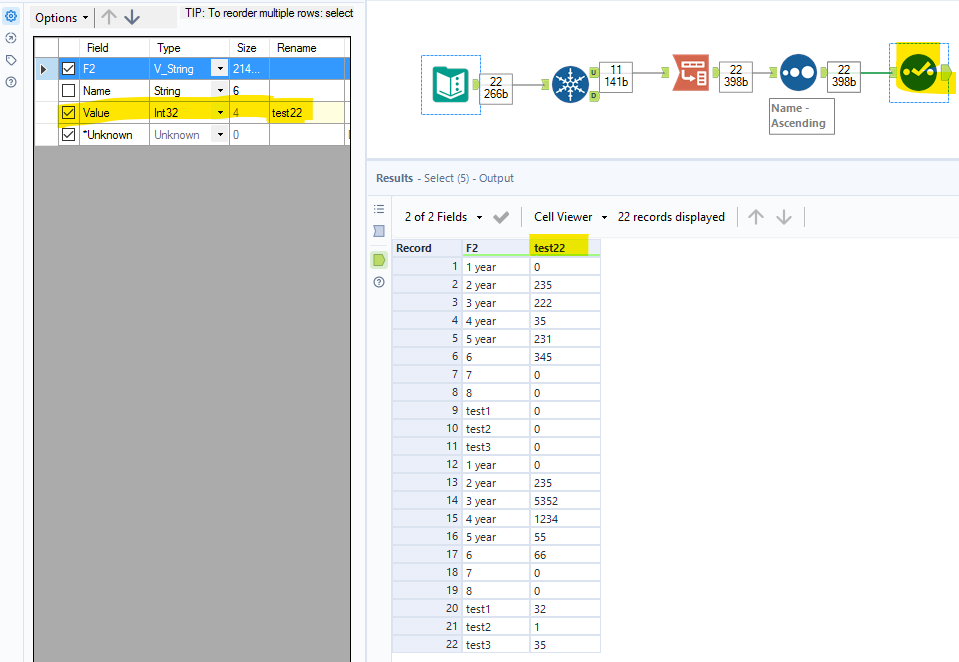This screenshot has width=959, height=662.
Task: Enable the Name field checkbox
Action: 68,90
